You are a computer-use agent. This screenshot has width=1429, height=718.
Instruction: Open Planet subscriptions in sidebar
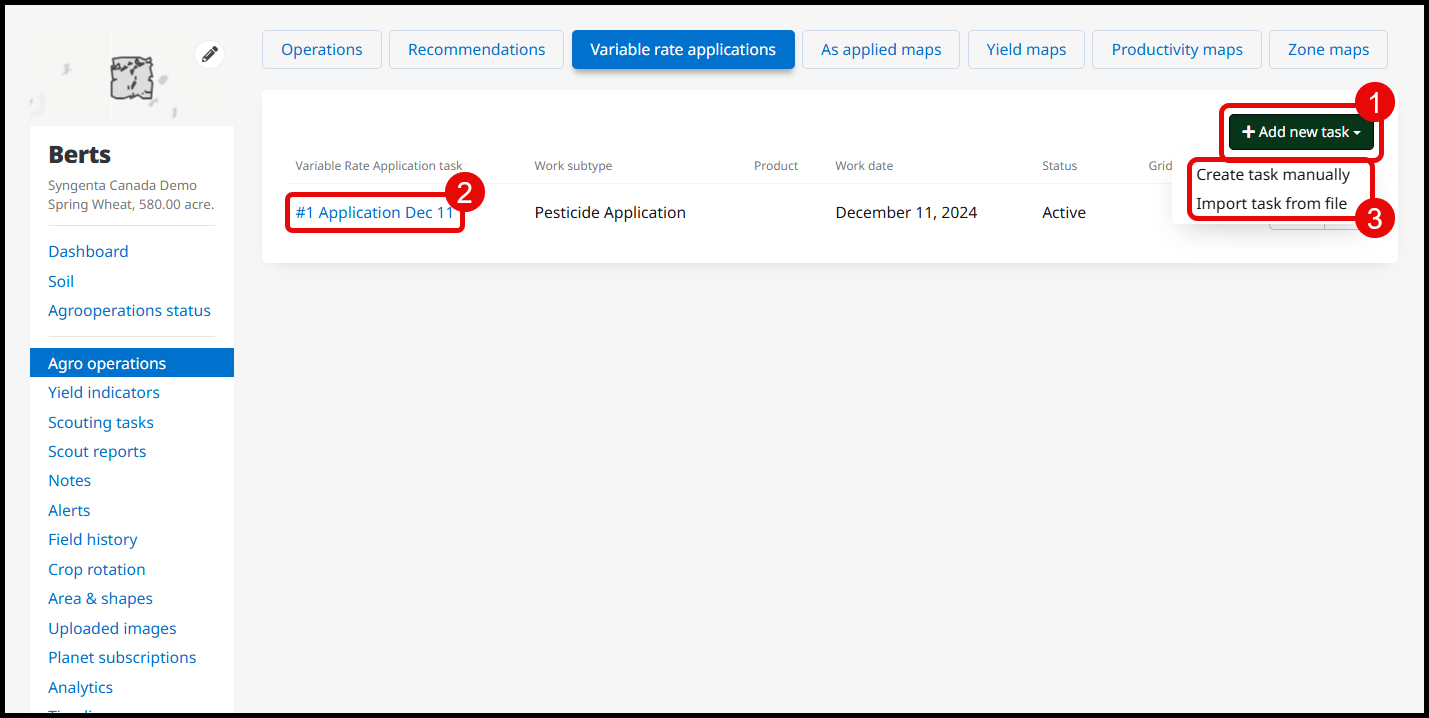click(x=122, y=658)
